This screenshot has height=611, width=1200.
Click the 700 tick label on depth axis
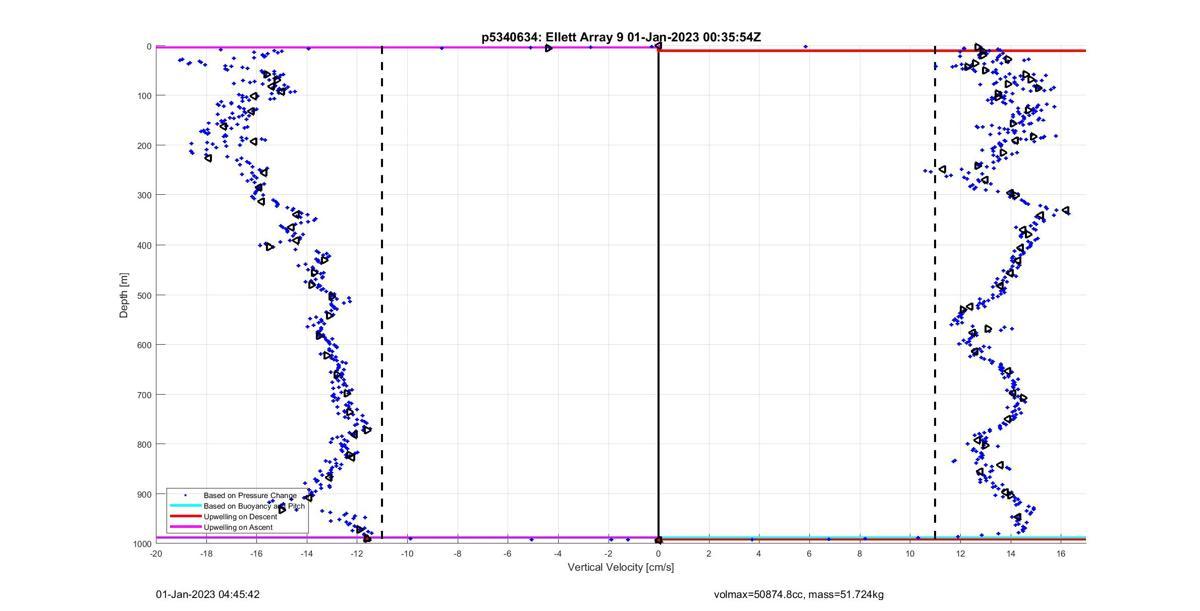point(143,395)
